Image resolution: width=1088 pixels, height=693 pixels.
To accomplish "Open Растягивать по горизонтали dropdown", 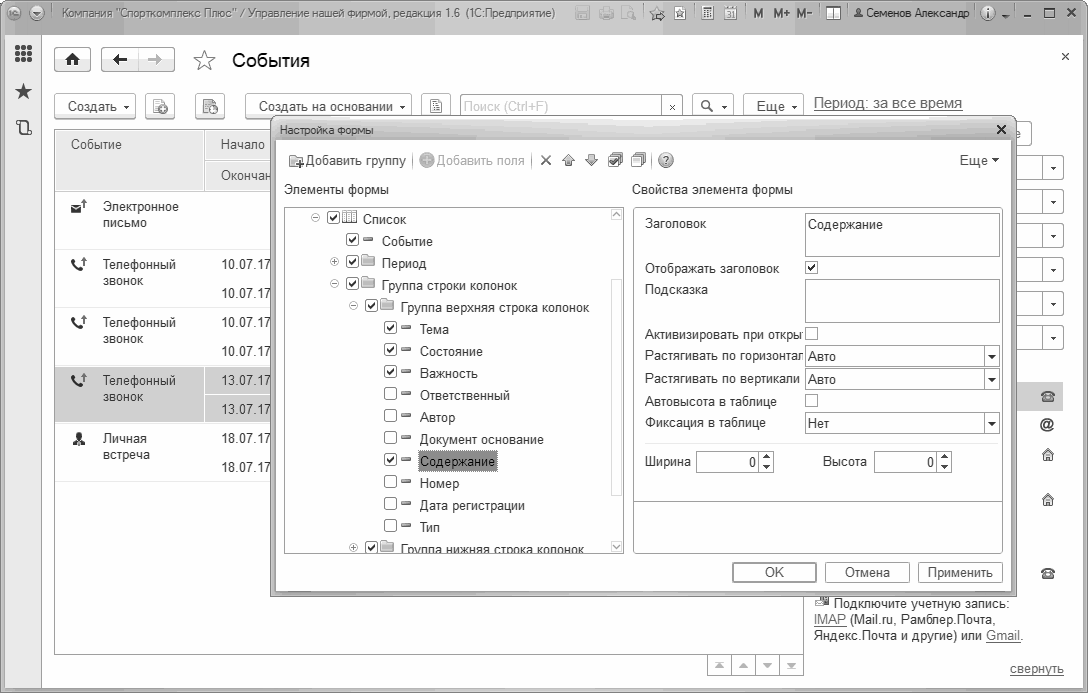I will [x=991, y=357].
